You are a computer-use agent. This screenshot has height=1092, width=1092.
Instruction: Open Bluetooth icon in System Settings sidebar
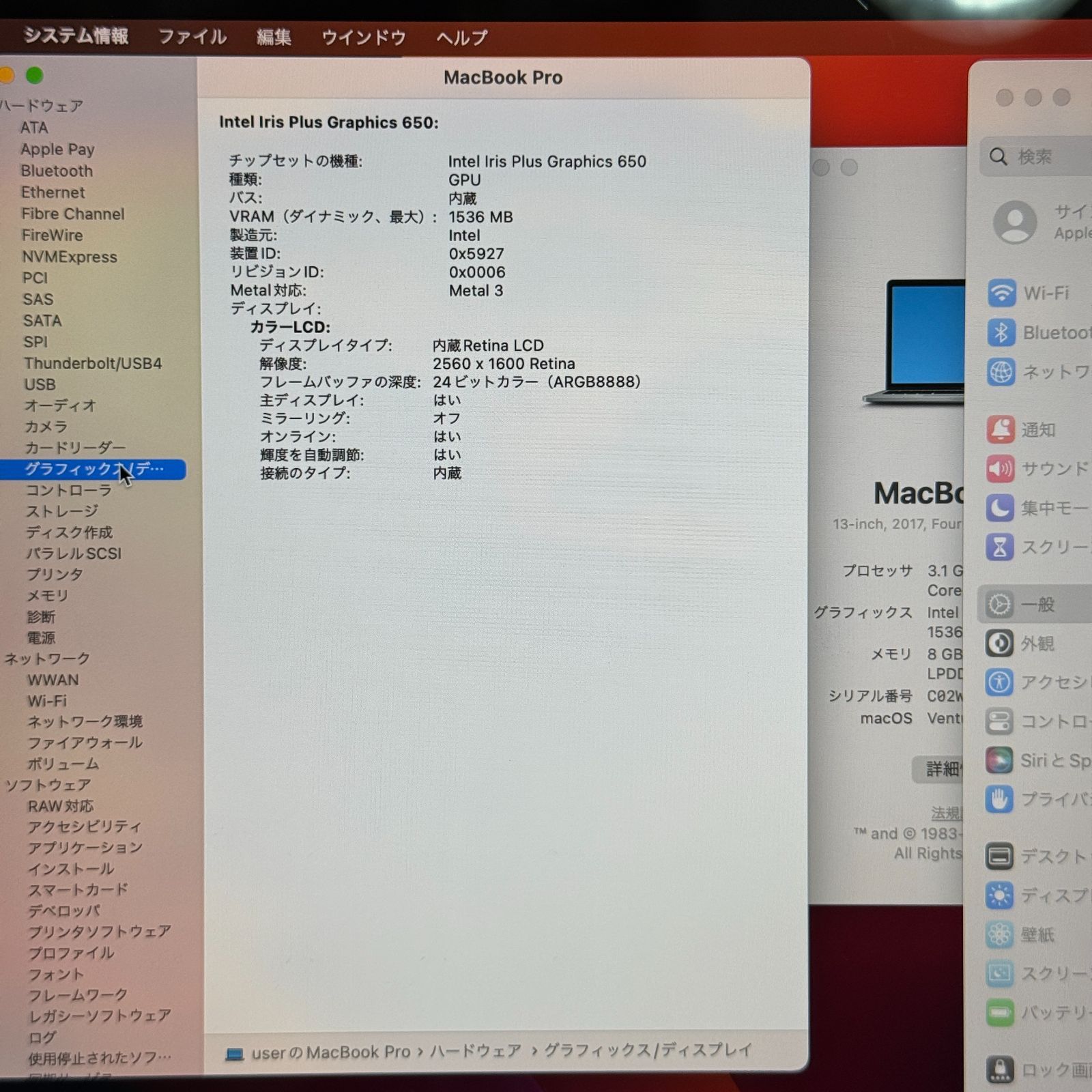tap(1001, 332)
